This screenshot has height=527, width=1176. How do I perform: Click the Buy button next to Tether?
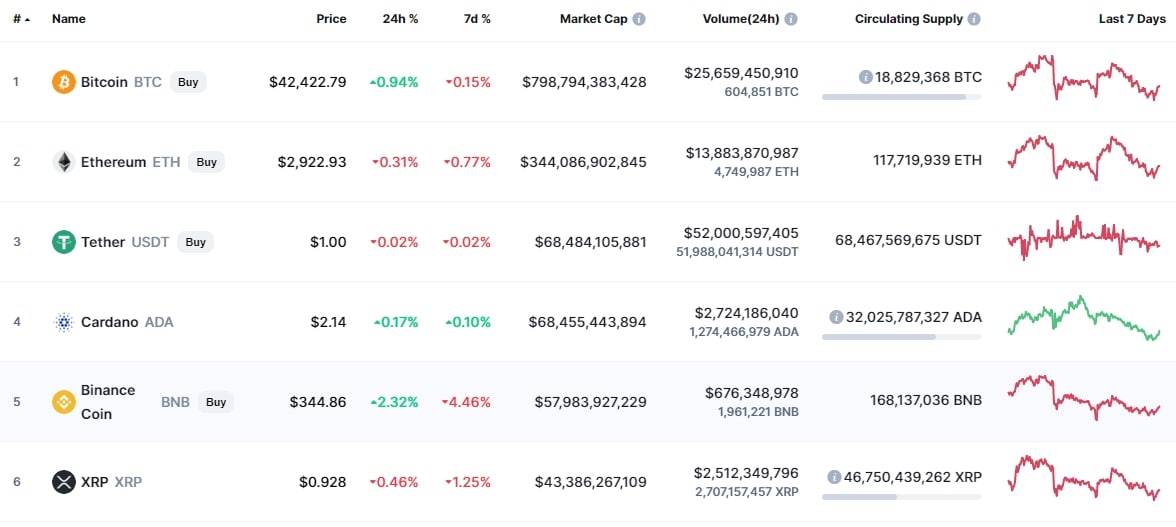tap(195, 242)
